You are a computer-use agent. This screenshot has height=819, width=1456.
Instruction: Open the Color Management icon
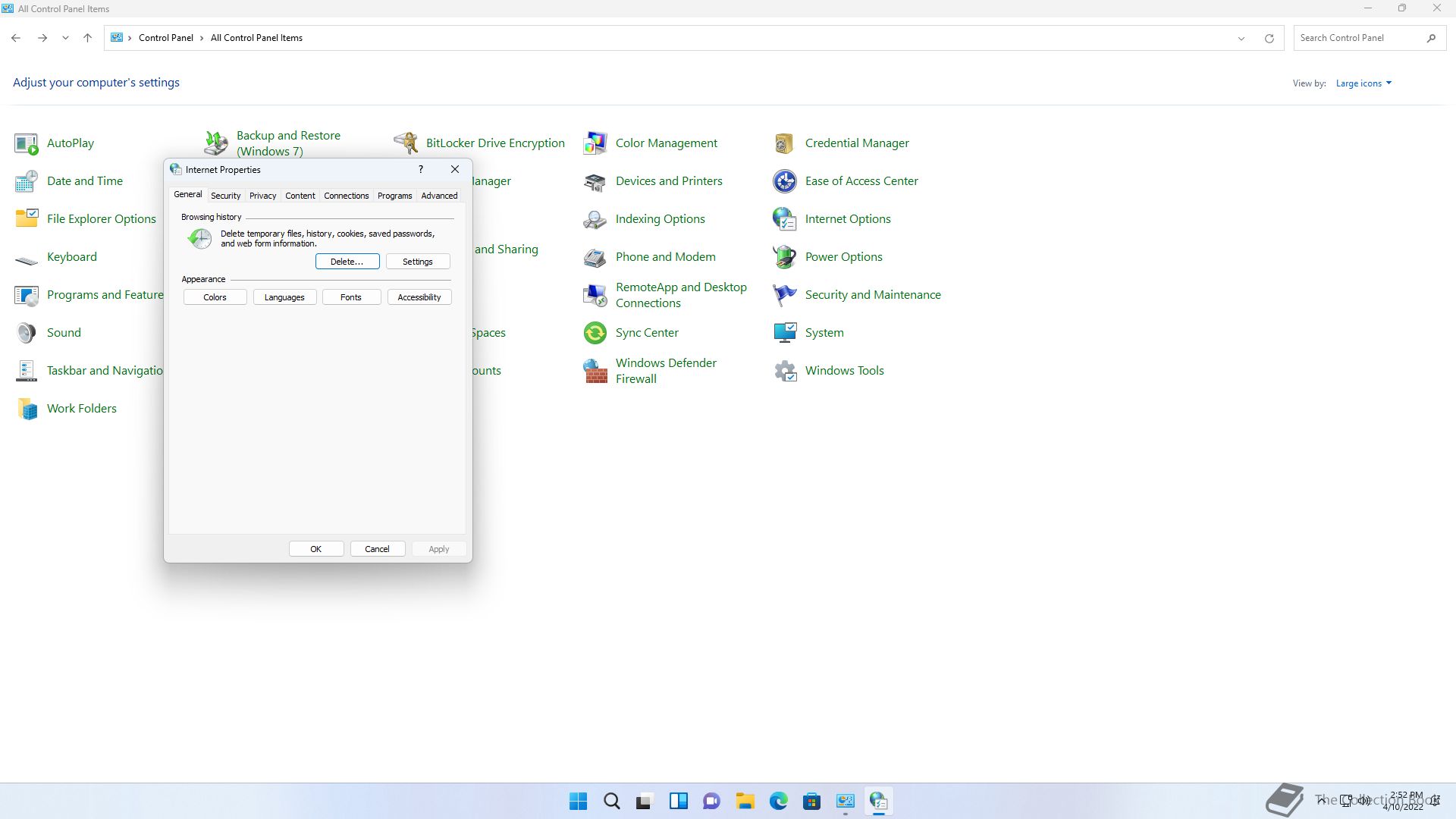pos(595,143)
